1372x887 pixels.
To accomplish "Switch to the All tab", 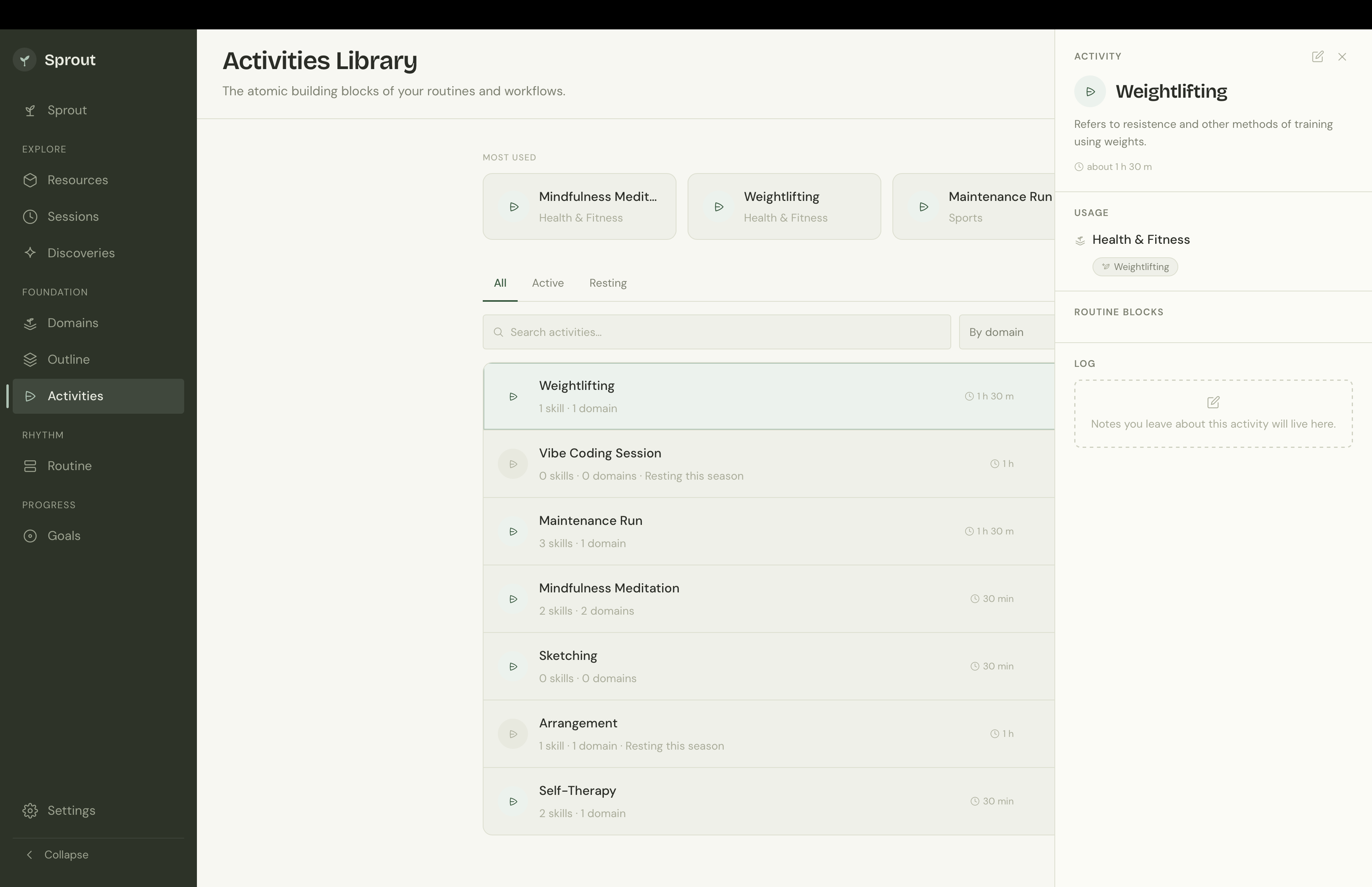I will (x=500, y=283).
